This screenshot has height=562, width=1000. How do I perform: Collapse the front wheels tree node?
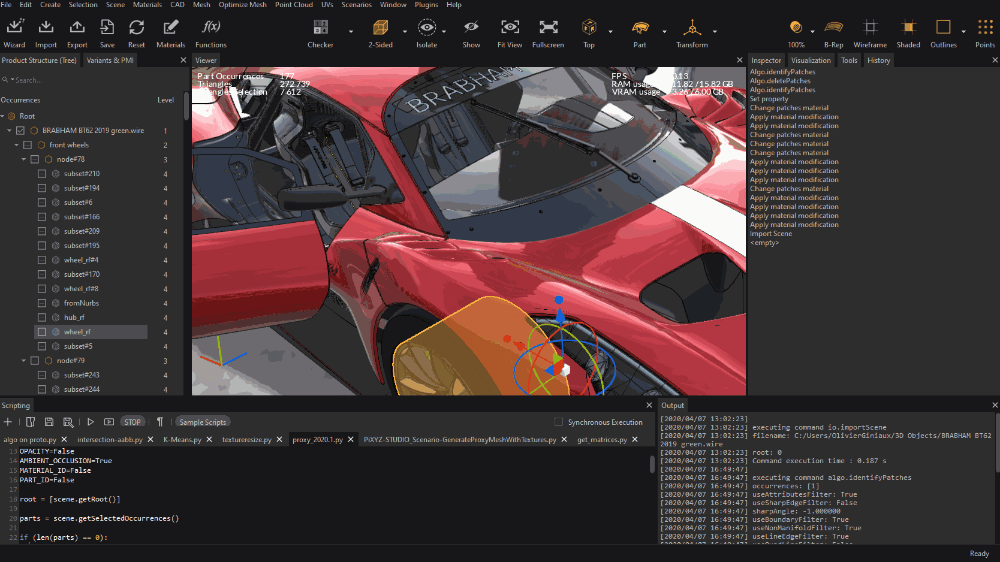click(16, 145)
